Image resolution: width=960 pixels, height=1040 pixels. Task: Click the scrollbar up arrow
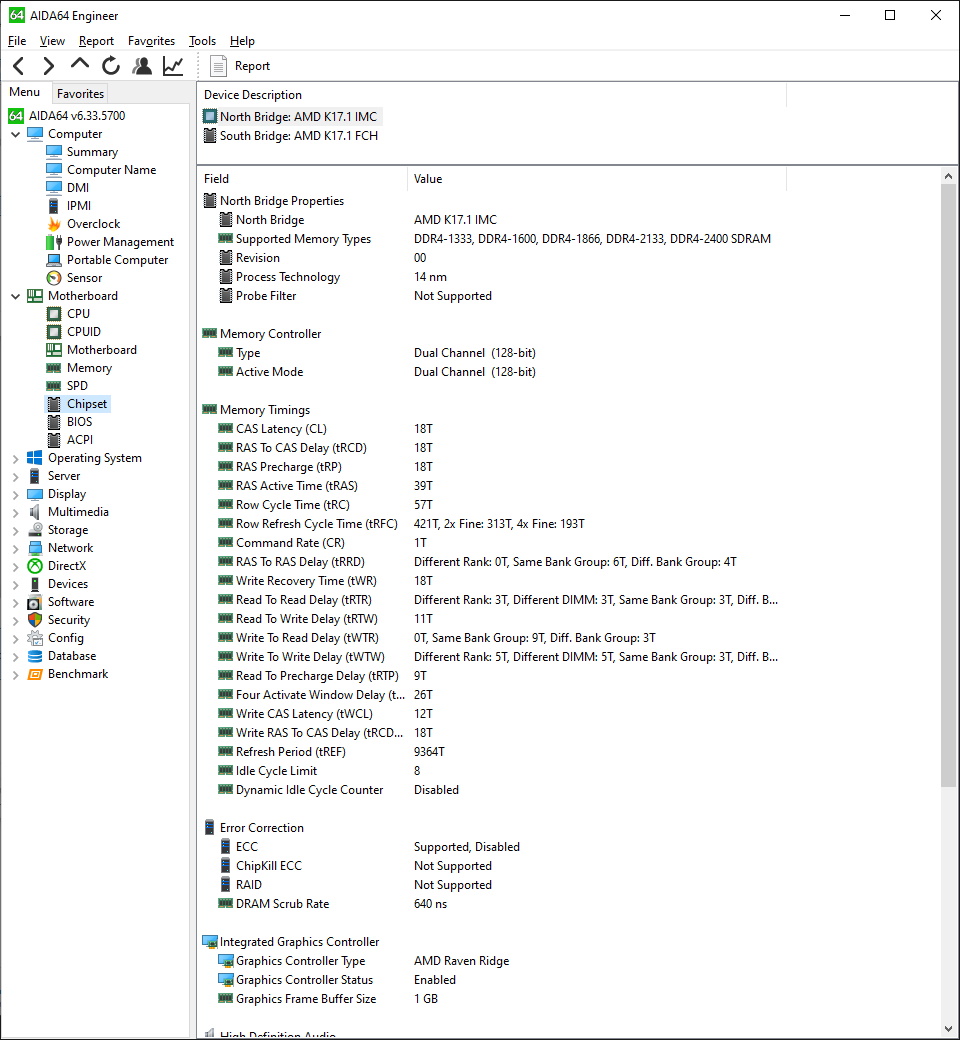pyautogui.click(x=949, y=176)
